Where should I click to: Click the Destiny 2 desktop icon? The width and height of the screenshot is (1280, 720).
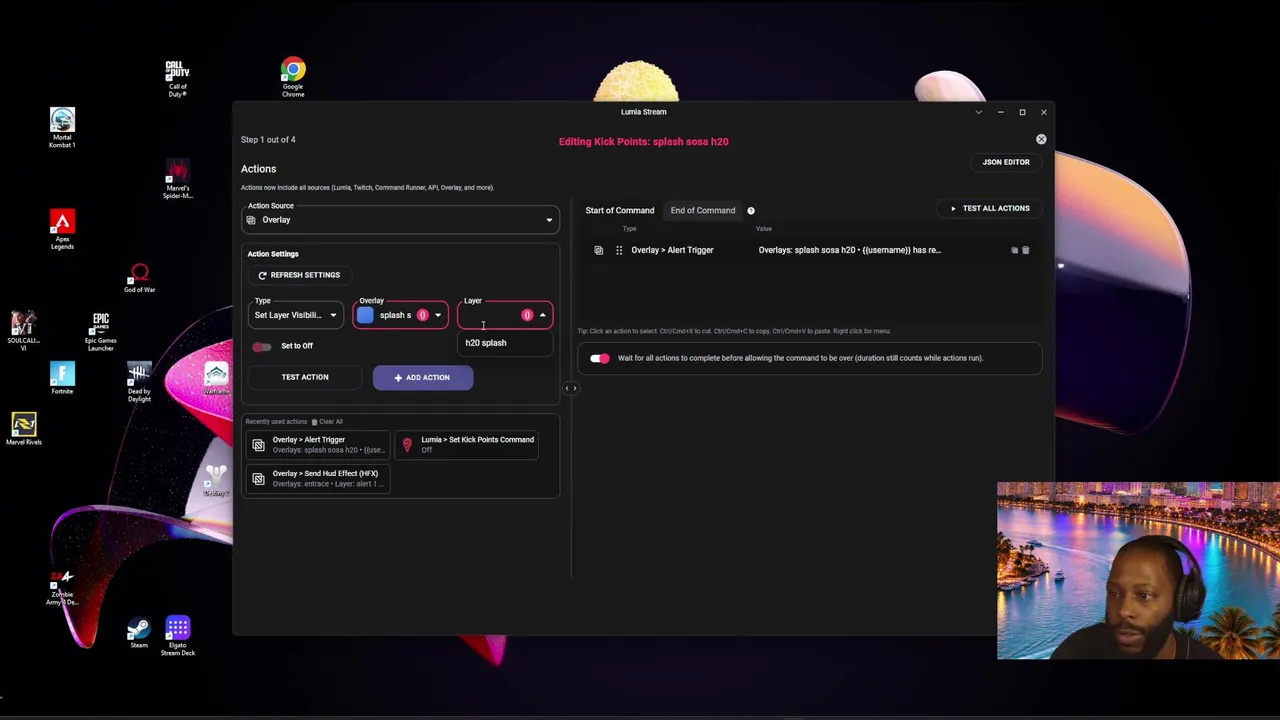(216, 480)
